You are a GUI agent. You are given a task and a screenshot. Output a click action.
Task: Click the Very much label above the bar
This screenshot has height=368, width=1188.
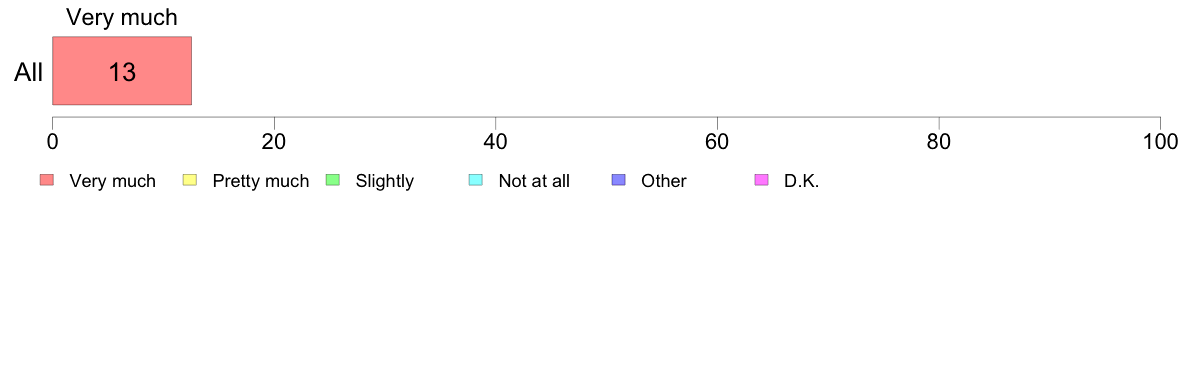(122, 17)
